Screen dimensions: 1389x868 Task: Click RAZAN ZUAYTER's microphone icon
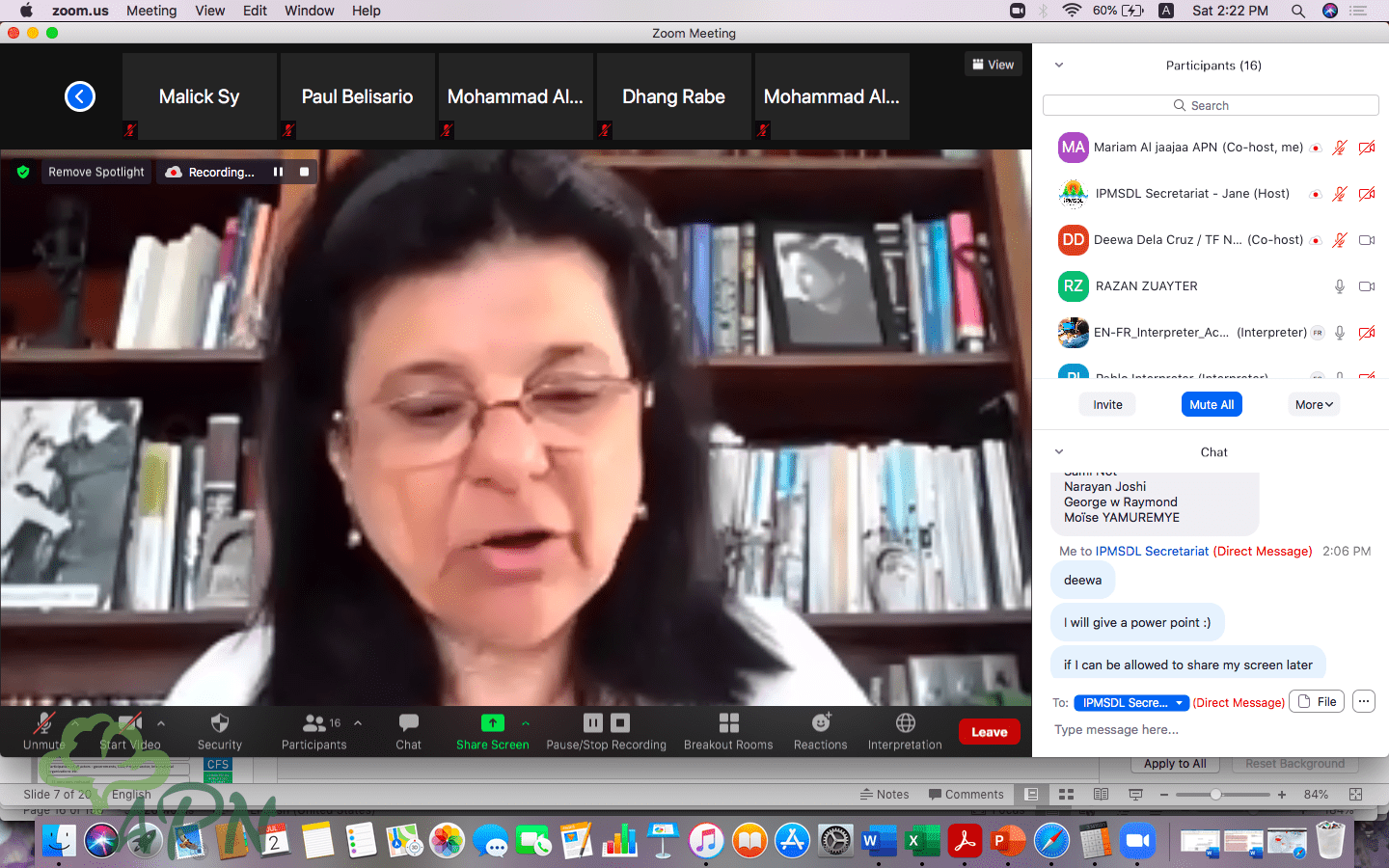tap(1340, 286)
